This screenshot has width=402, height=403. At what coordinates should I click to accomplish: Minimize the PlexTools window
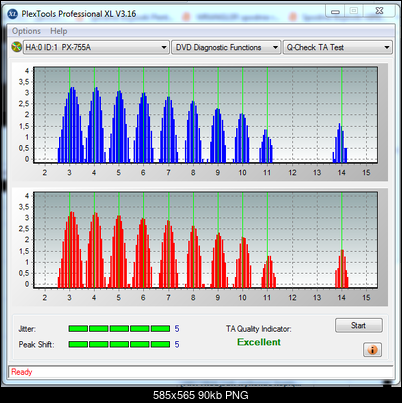[335, 12]
